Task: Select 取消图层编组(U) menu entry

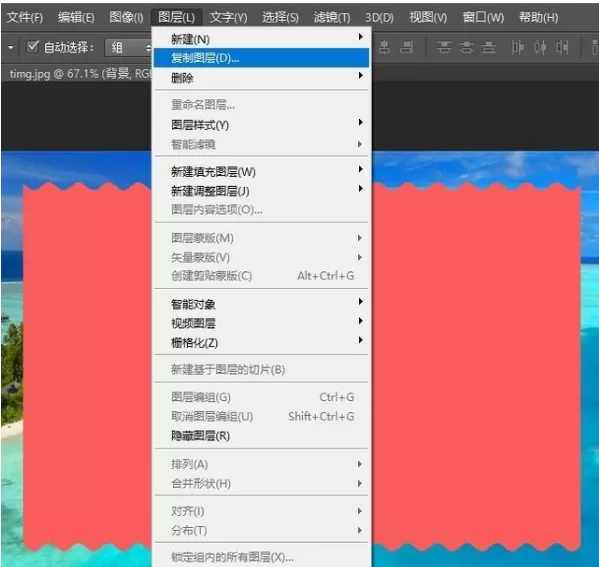Action: tap(261, 416)
